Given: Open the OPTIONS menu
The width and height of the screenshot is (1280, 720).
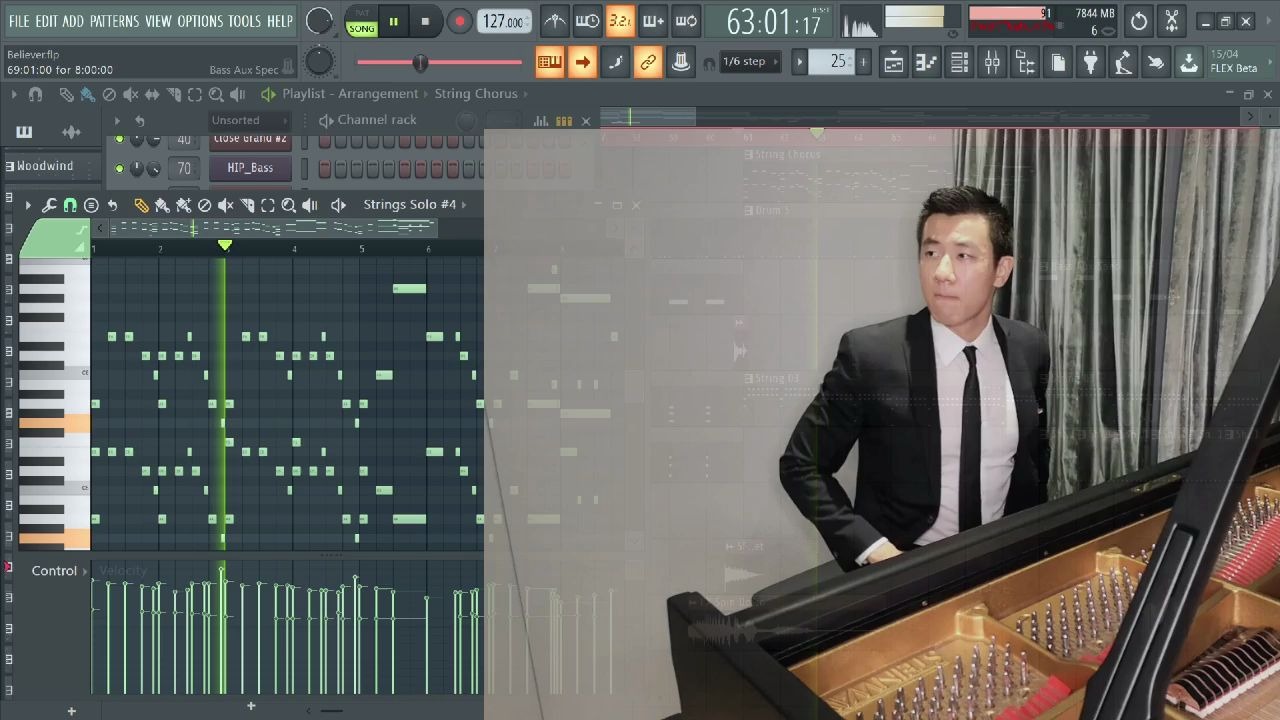Looking at the screenshot, I should [x=200, y=21].
